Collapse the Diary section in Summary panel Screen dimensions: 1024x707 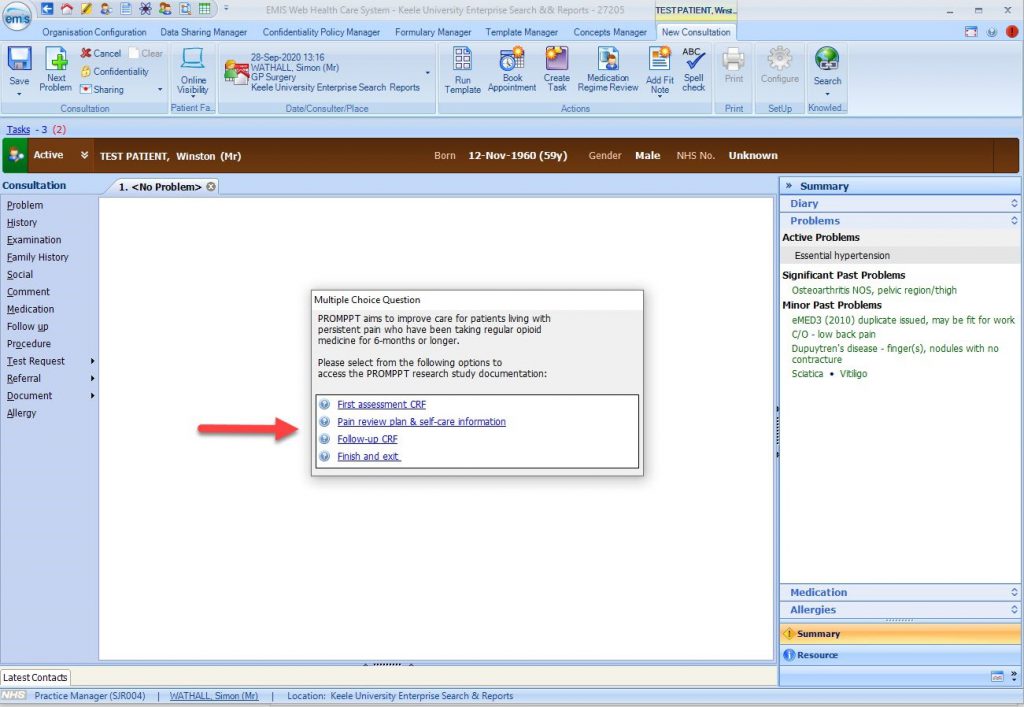[x=1014, y=204]
